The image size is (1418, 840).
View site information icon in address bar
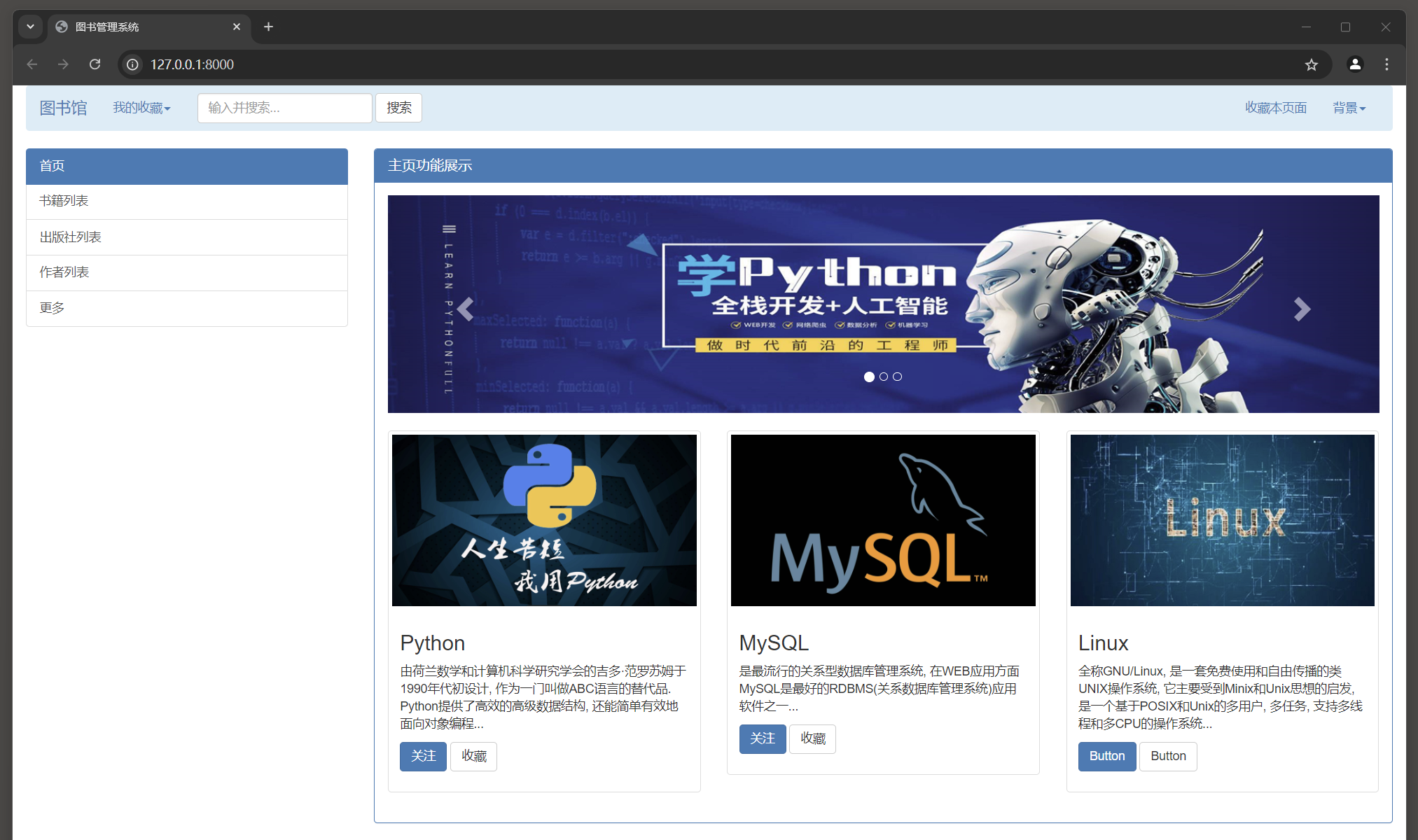pyautogui.click(x=132, y=64)
